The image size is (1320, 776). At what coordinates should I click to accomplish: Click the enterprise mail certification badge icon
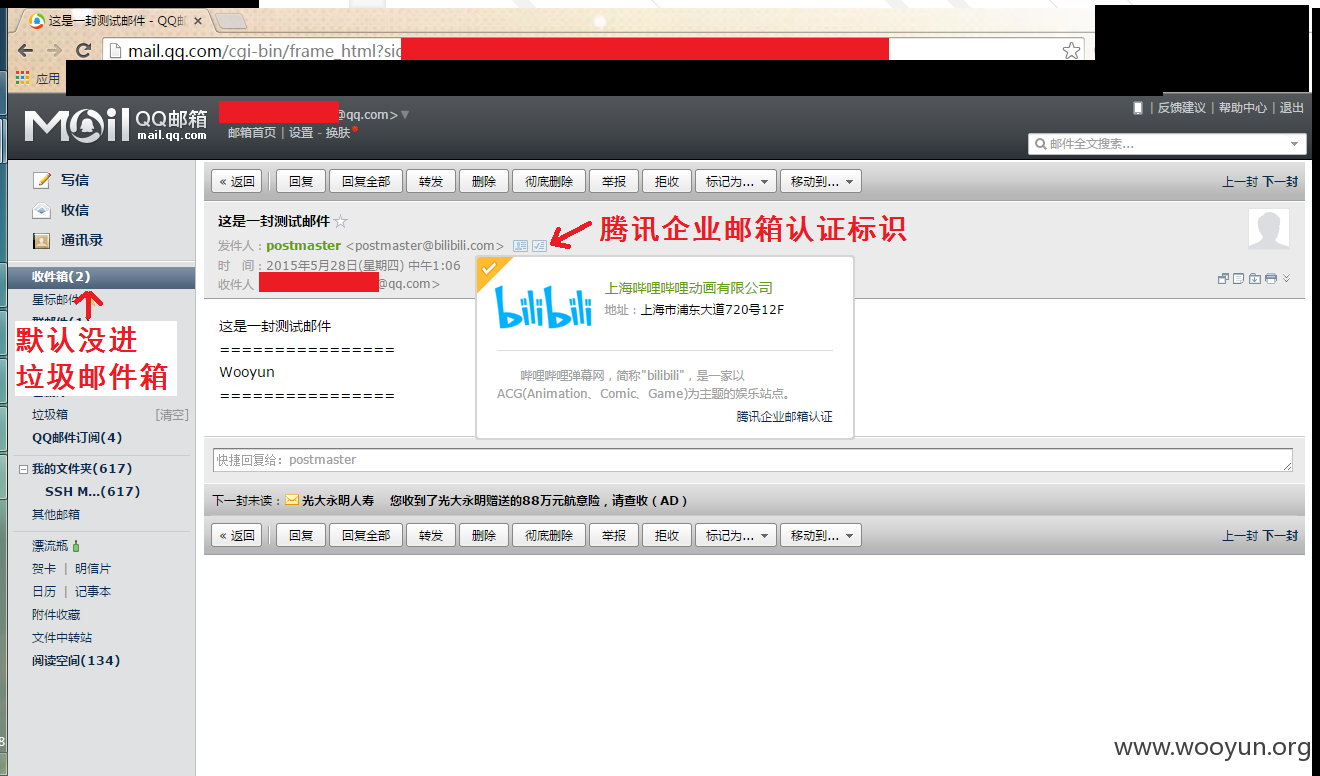click(540, 245)
